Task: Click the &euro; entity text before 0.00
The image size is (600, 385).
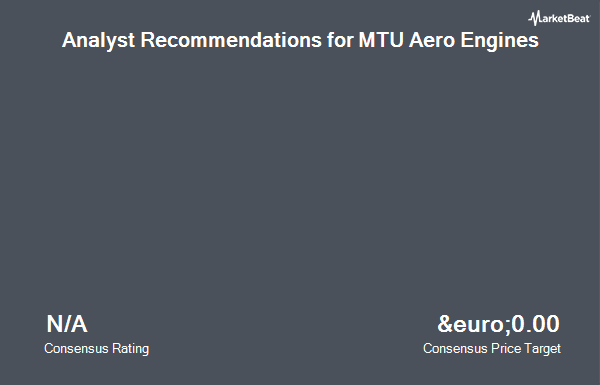Action: tap(473, 324)
